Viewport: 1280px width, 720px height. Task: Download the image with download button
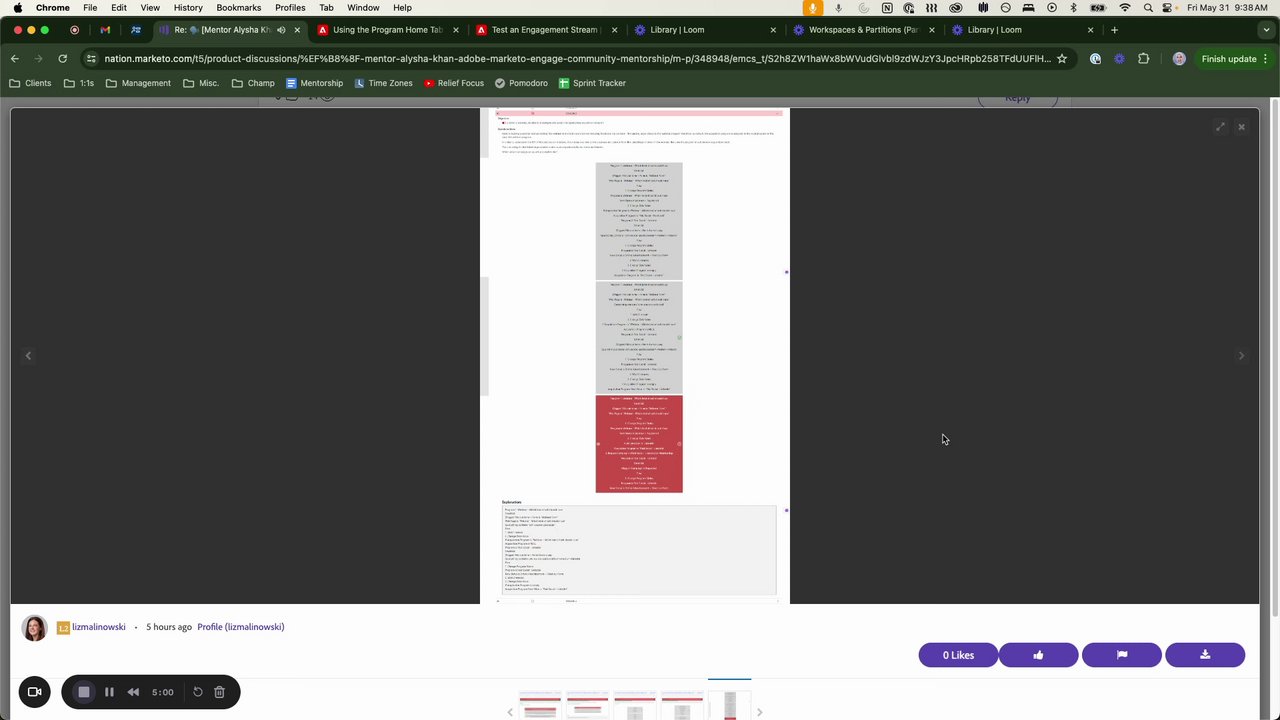coord(1205,655)
